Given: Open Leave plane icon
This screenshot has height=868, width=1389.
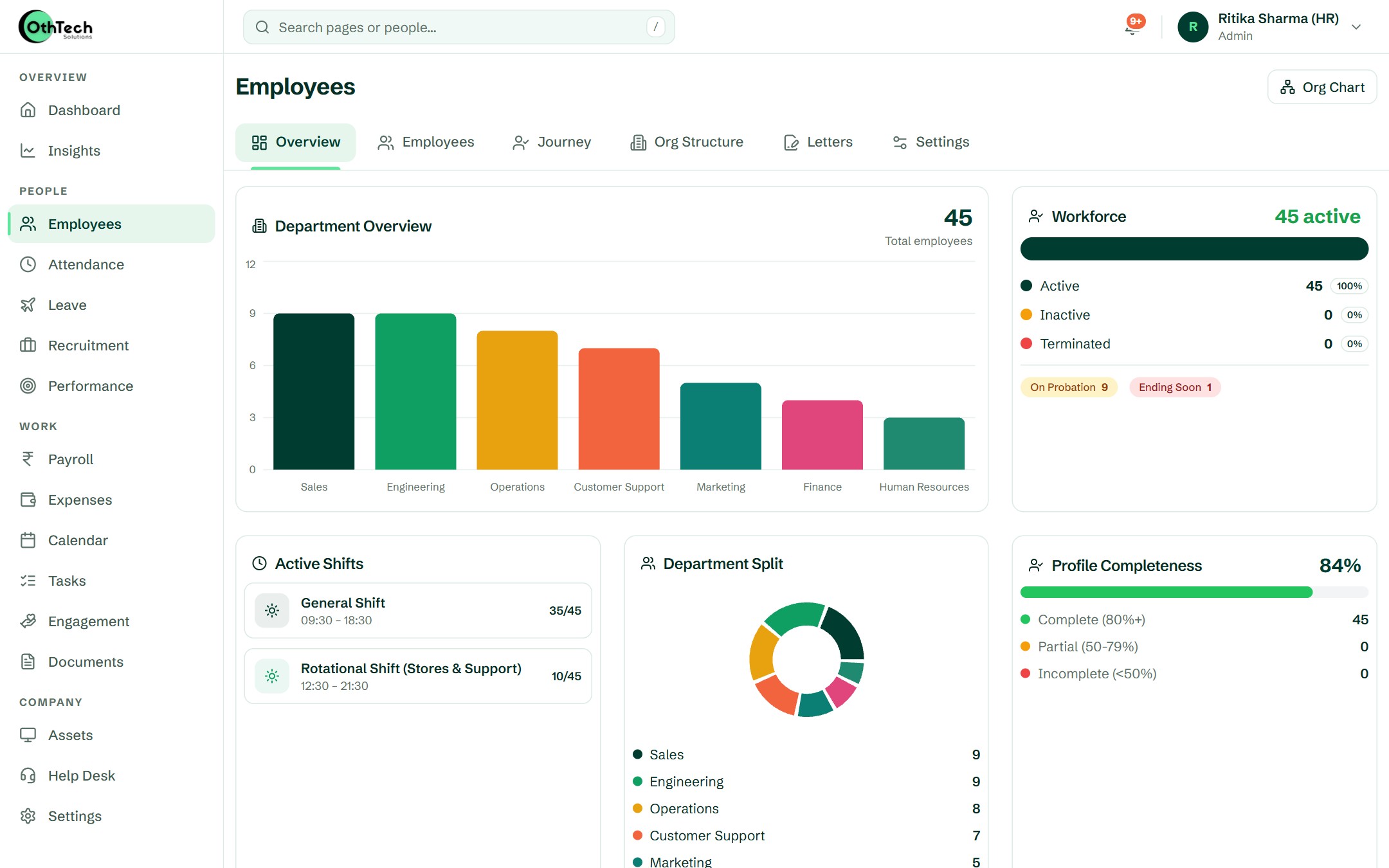Looking at the screenshot, I should coord(28,305).
